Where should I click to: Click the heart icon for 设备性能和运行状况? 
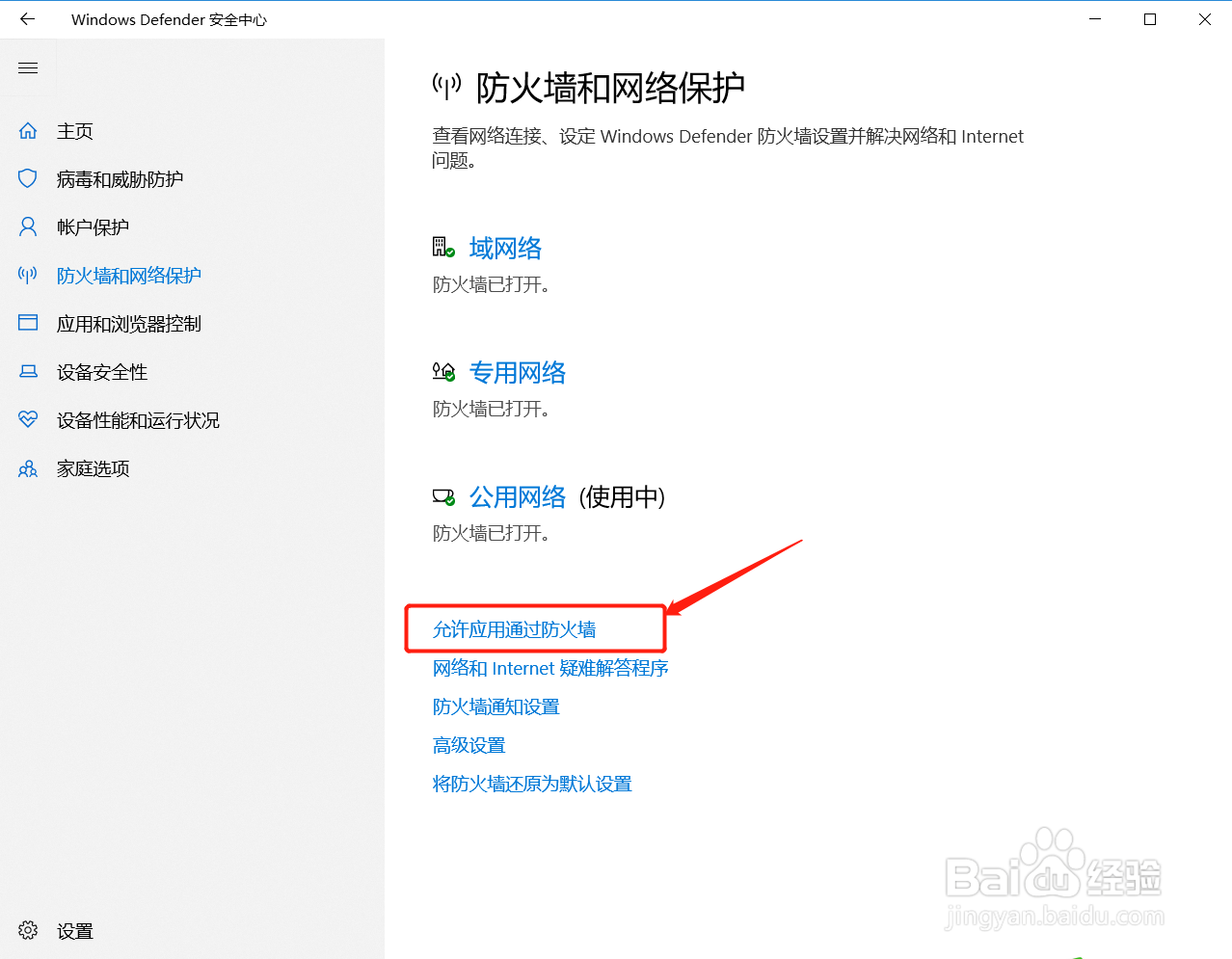pyautogui.click(x=28, y=419)
